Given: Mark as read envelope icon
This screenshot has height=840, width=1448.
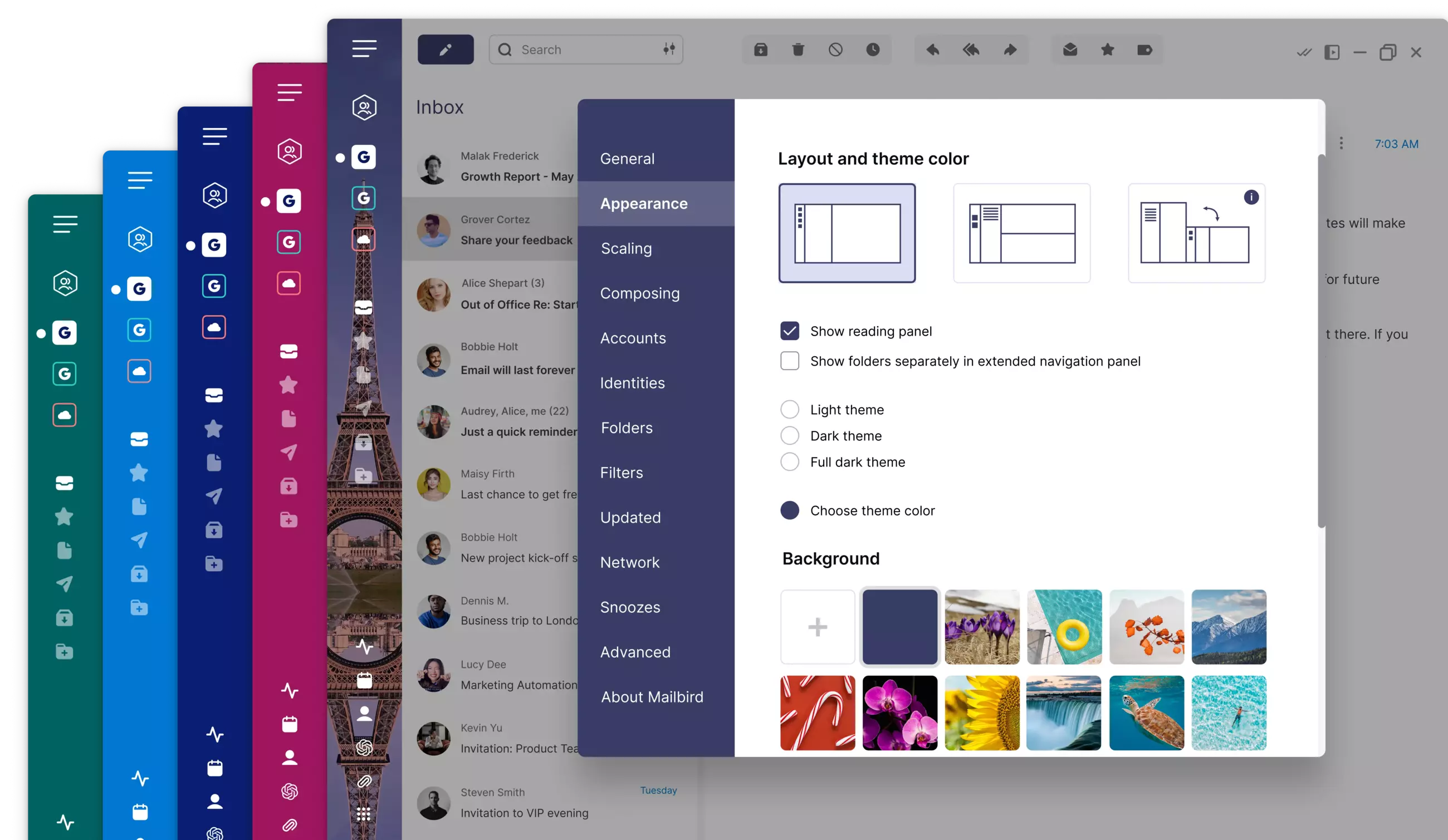Looking at the screenshot, I should (1070, 50).
